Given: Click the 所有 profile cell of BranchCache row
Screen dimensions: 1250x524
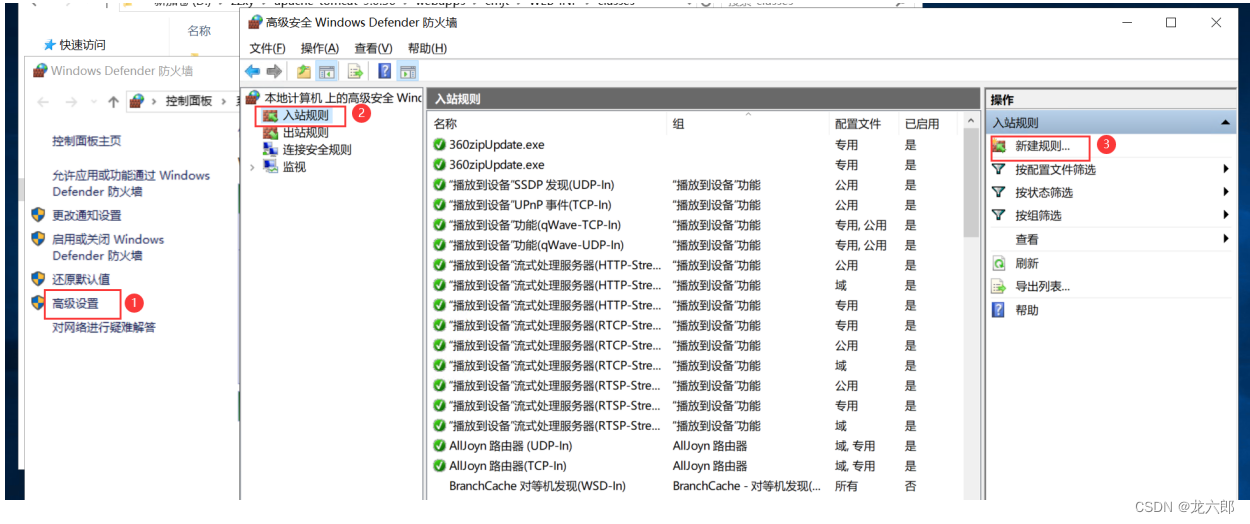Looking at the screenshot, I should pos(846,486).
